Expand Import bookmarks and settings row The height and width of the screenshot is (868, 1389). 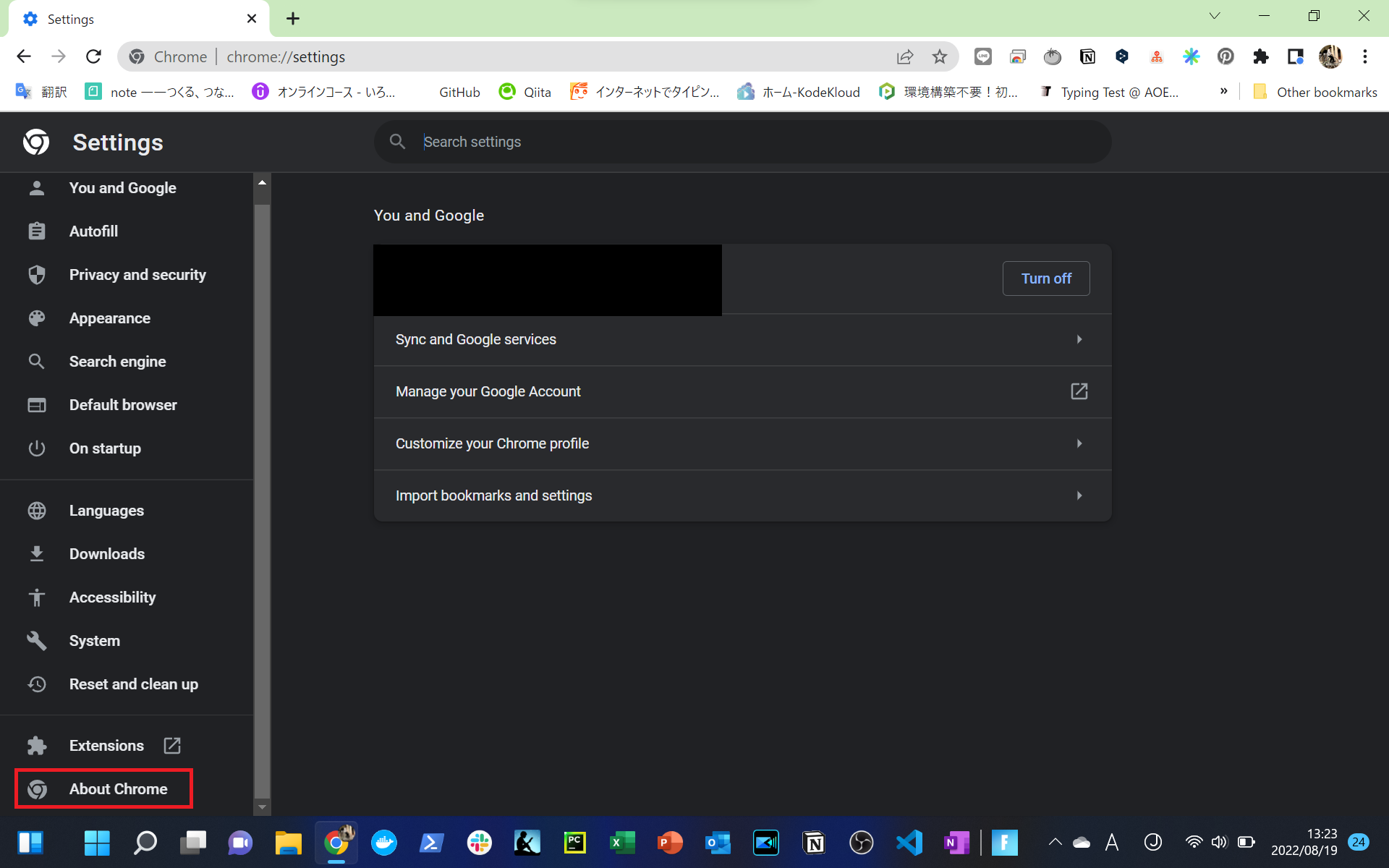742,495
